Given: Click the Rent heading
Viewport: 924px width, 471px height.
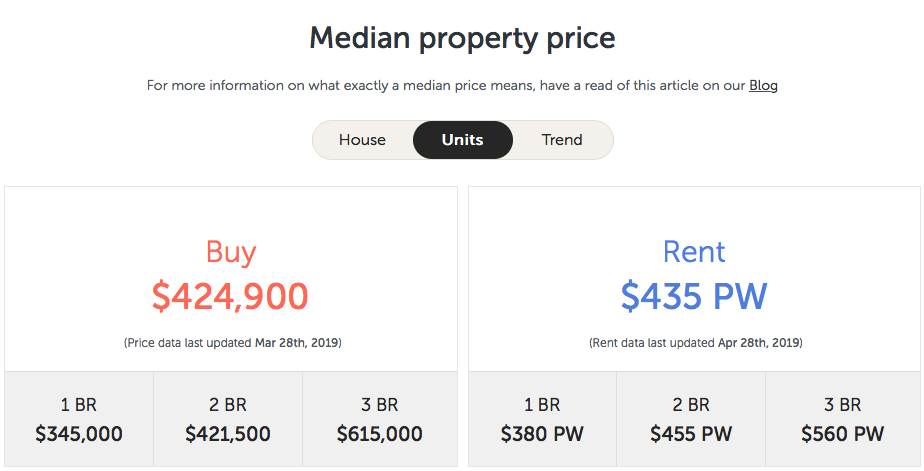Looking at the screenshot, I should click(x=694, y=252).
